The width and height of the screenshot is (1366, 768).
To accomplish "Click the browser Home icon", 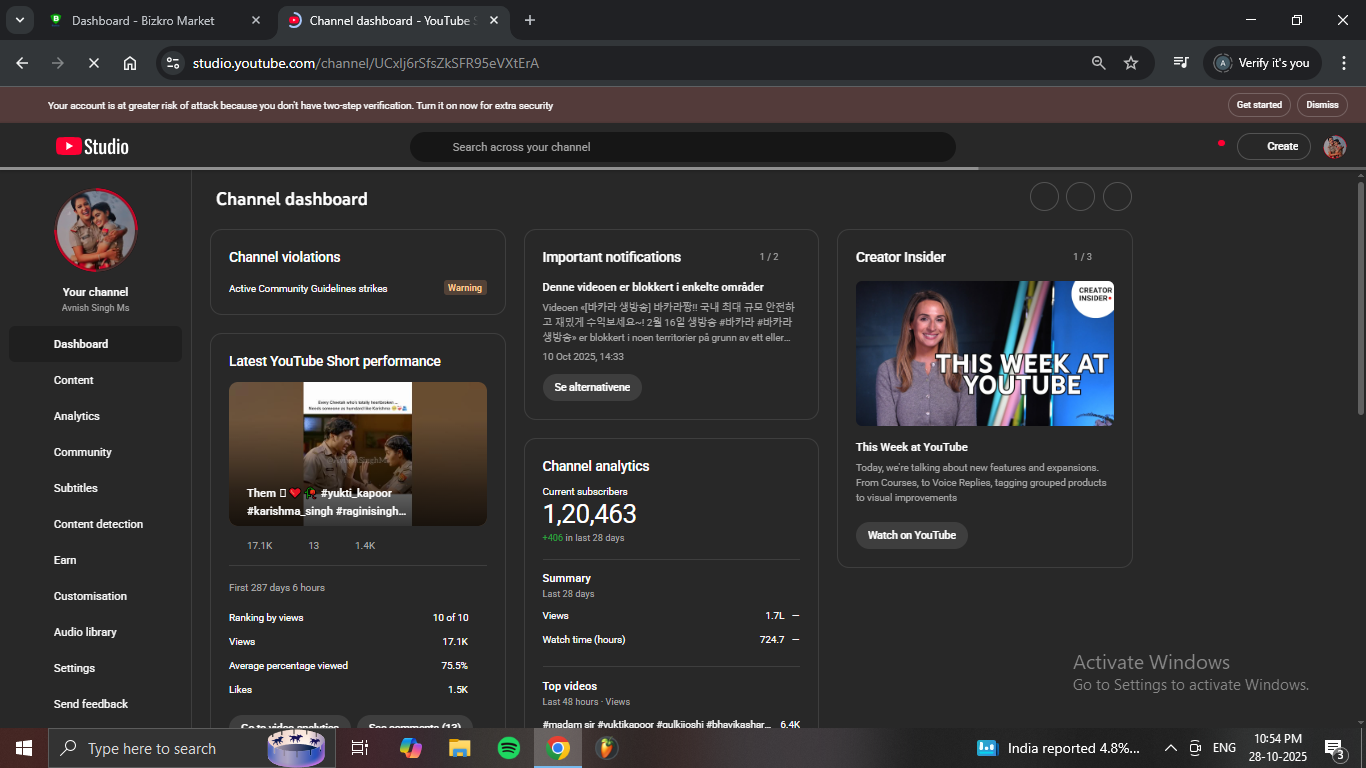I will click(x=130, y=63).
